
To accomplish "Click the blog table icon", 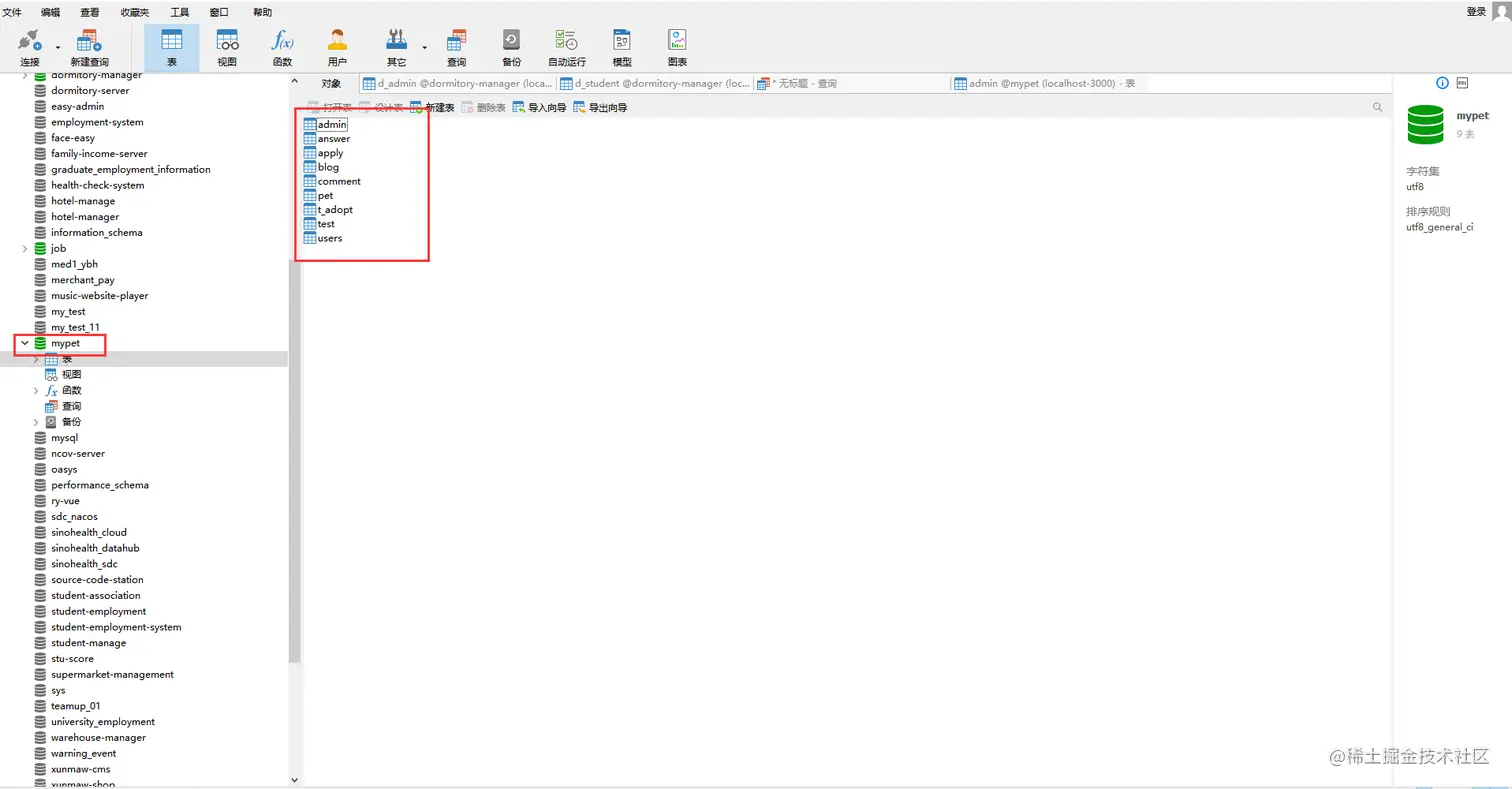I will [x=310, y=167].
